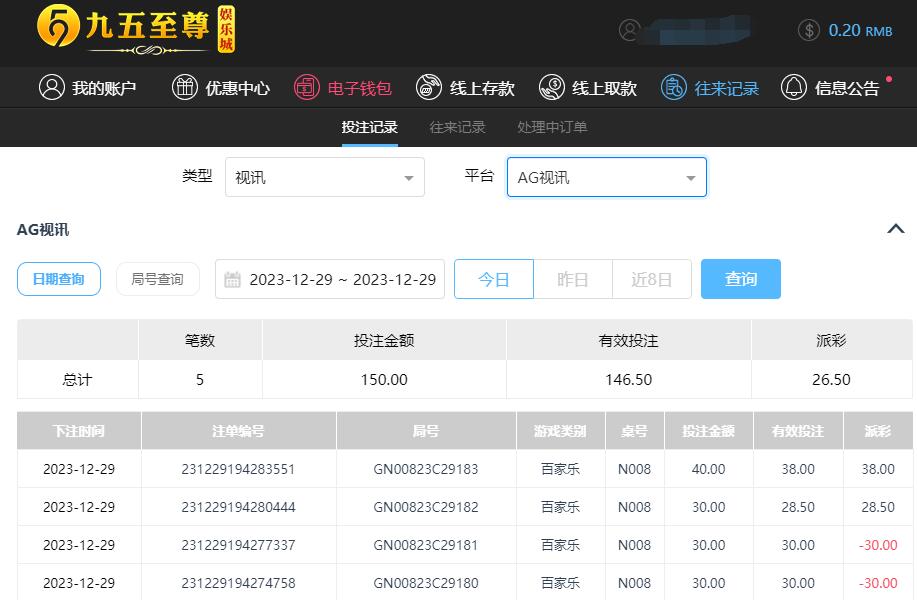This screenshot has height=600, width=917.
Task: Click the blue 查询 button
Action: point(740,279)
